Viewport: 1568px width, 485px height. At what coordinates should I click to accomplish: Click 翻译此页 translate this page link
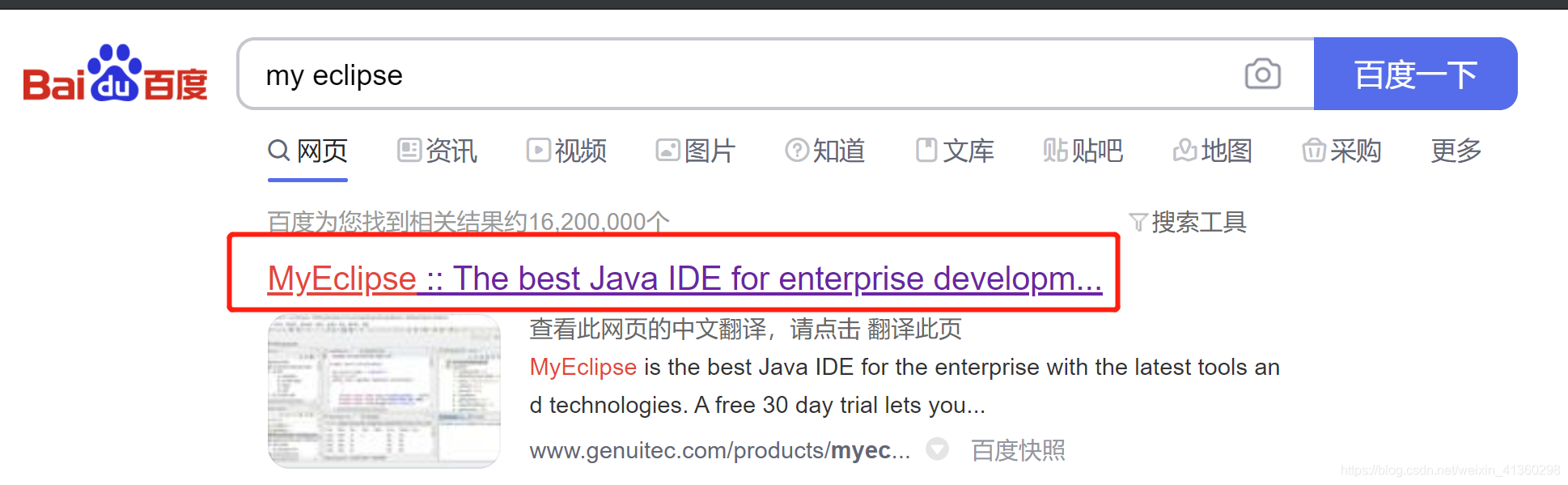(914, 329)
